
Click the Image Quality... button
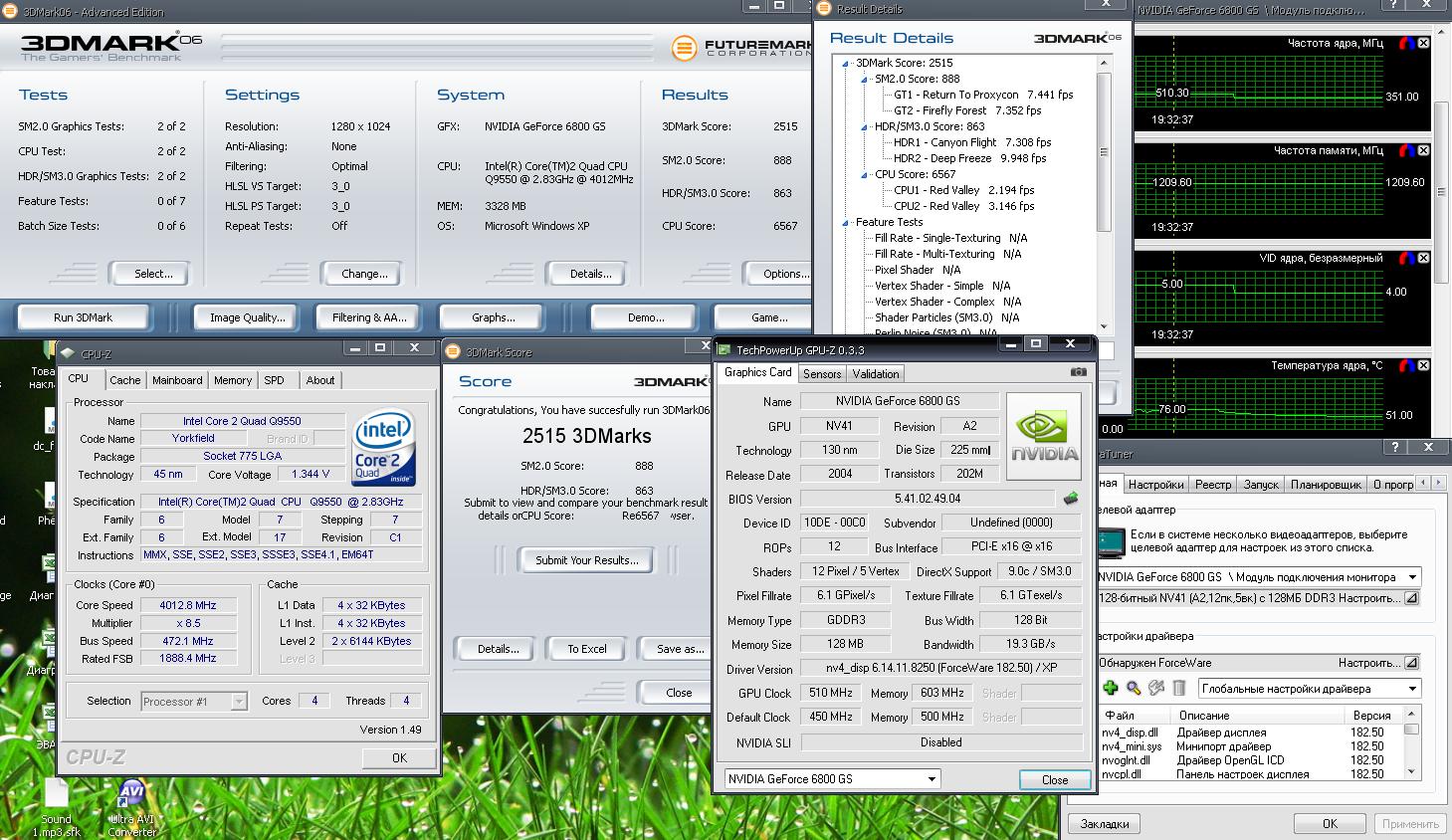coord(247,317)
